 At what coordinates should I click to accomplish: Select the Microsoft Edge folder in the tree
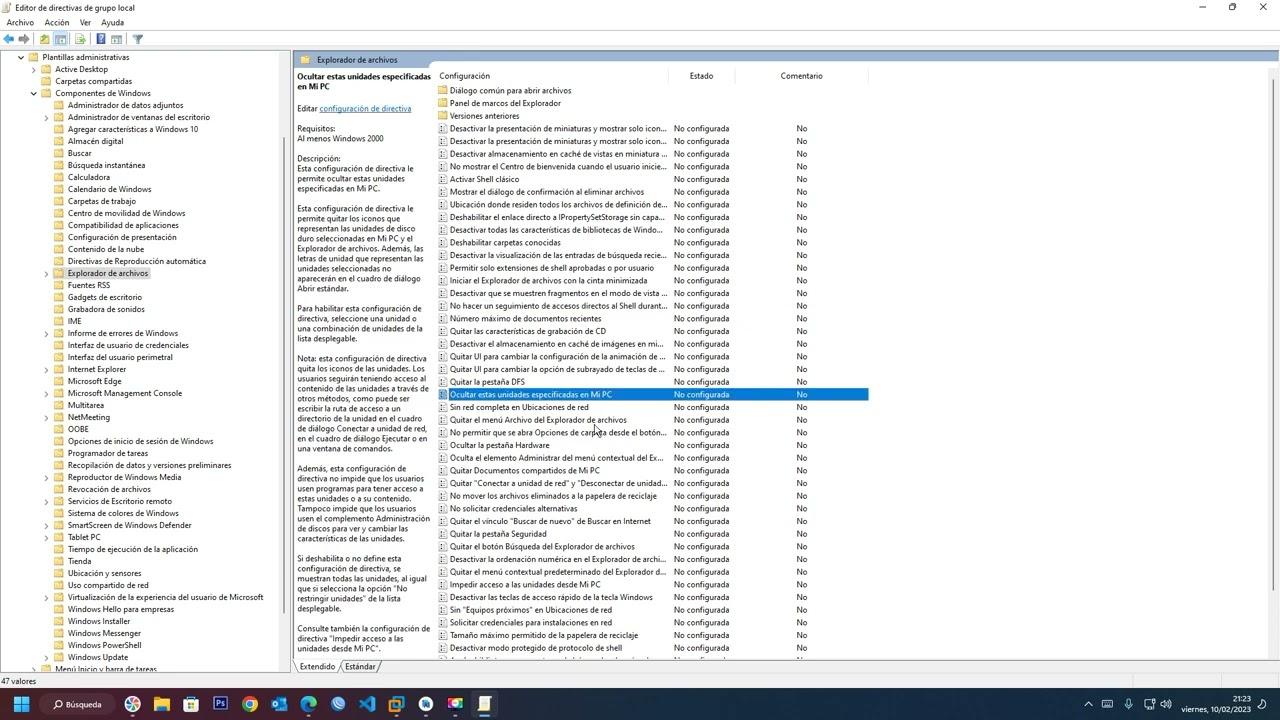(x=94, y=381)
